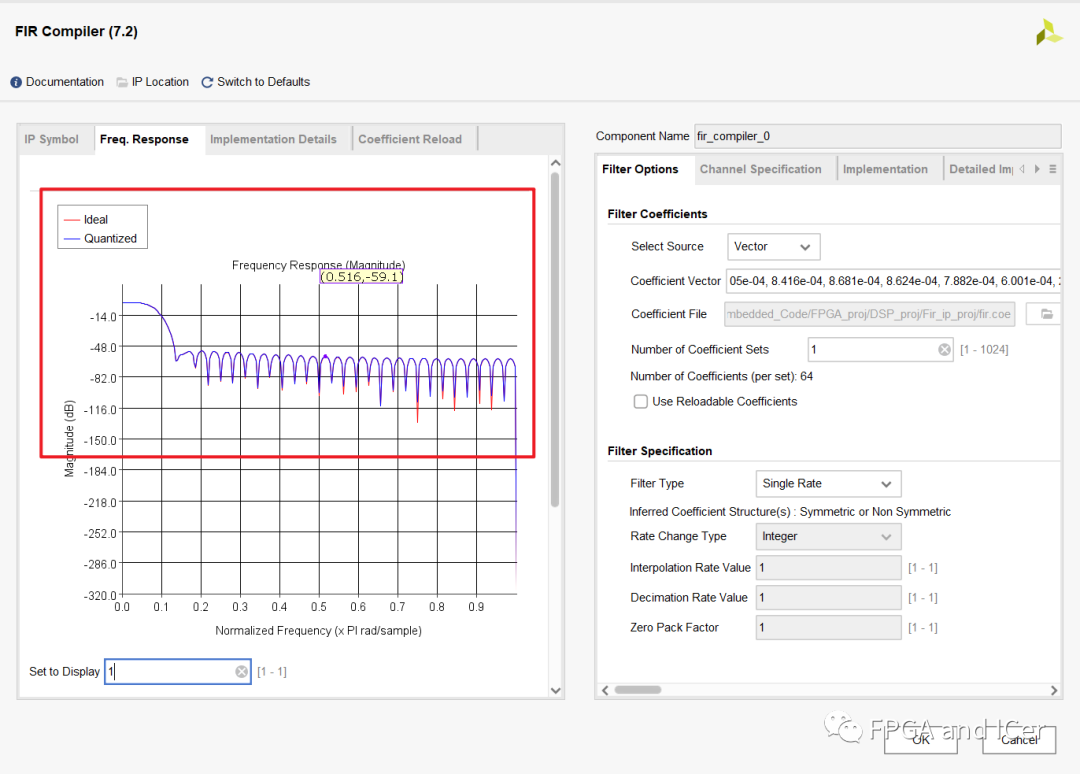Switch to the IP Symbol tab
This screenshot has width=1080, height=774.
tap(52, 139)
